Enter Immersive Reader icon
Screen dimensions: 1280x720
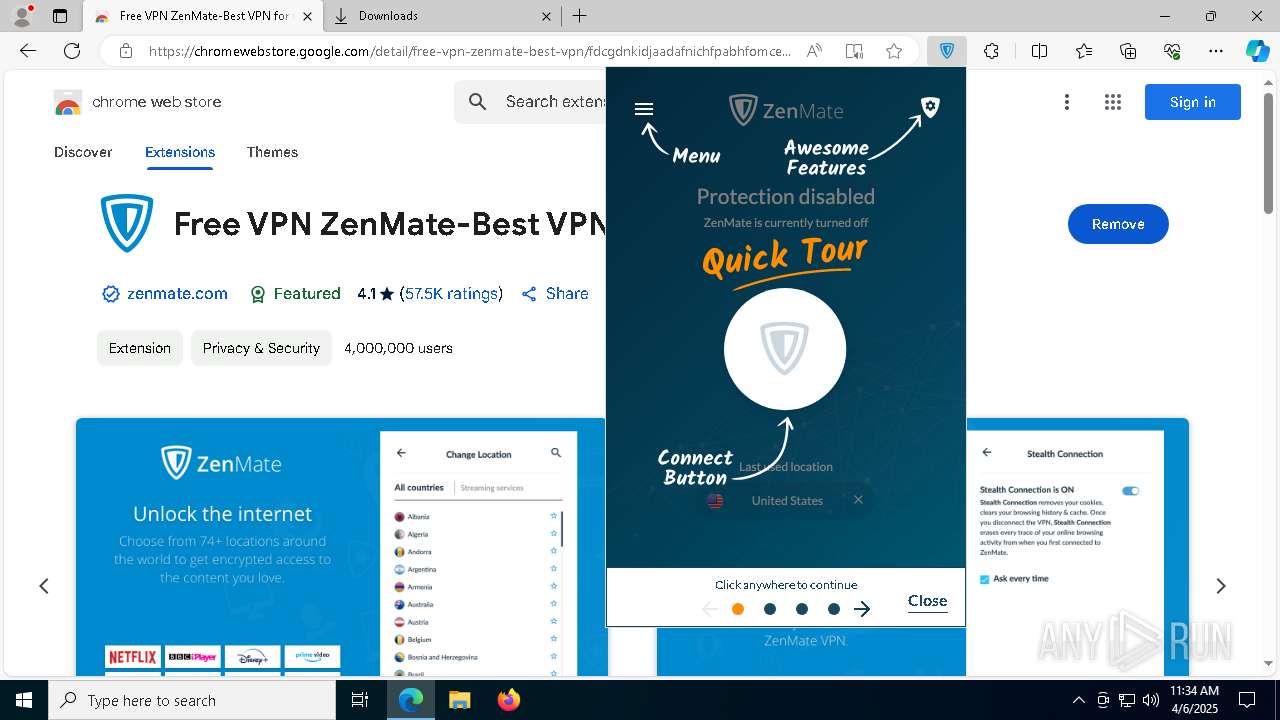(x=854, y=51)
